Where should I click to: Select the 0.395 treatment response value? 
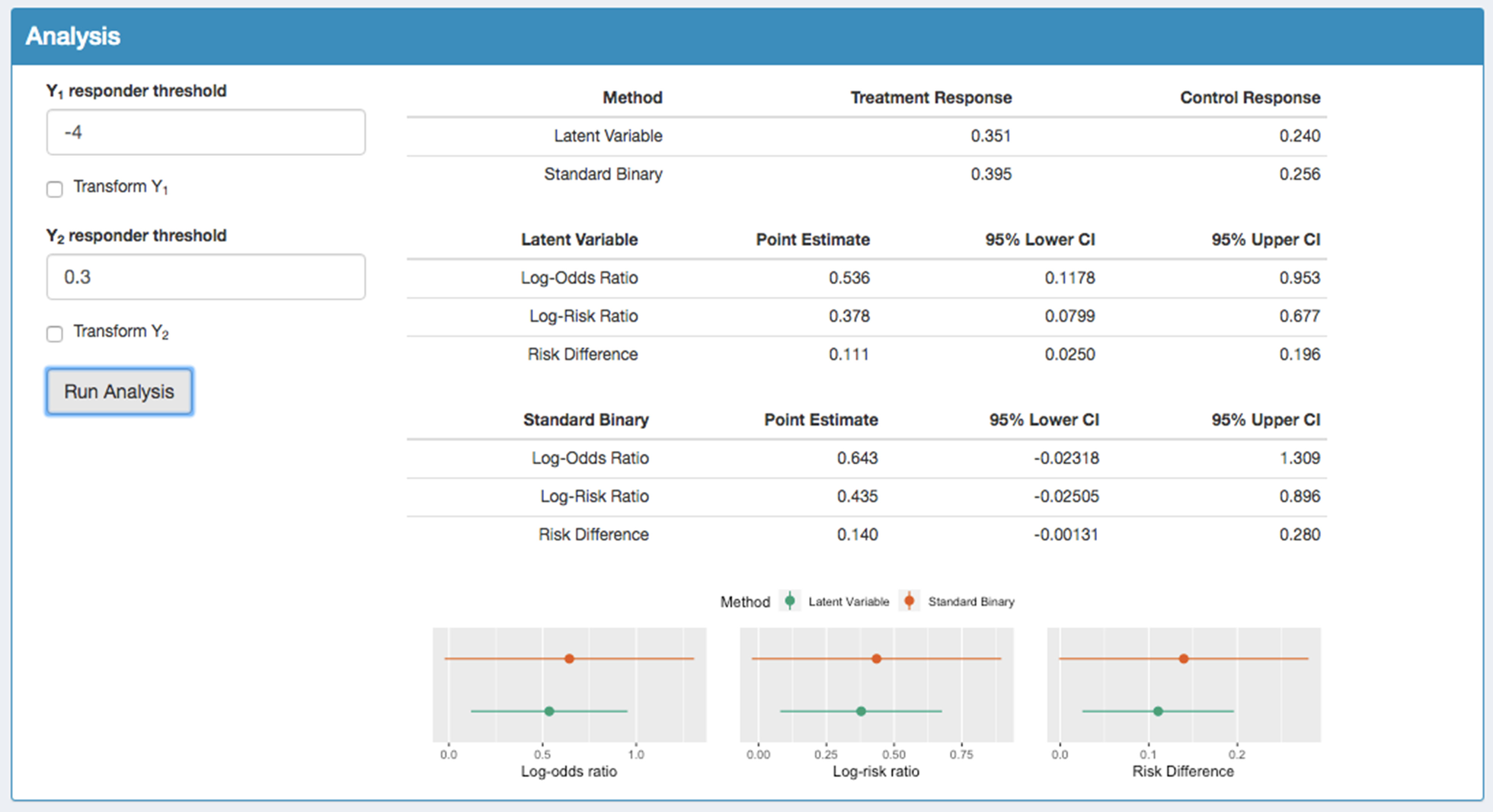tap(991, 174)
